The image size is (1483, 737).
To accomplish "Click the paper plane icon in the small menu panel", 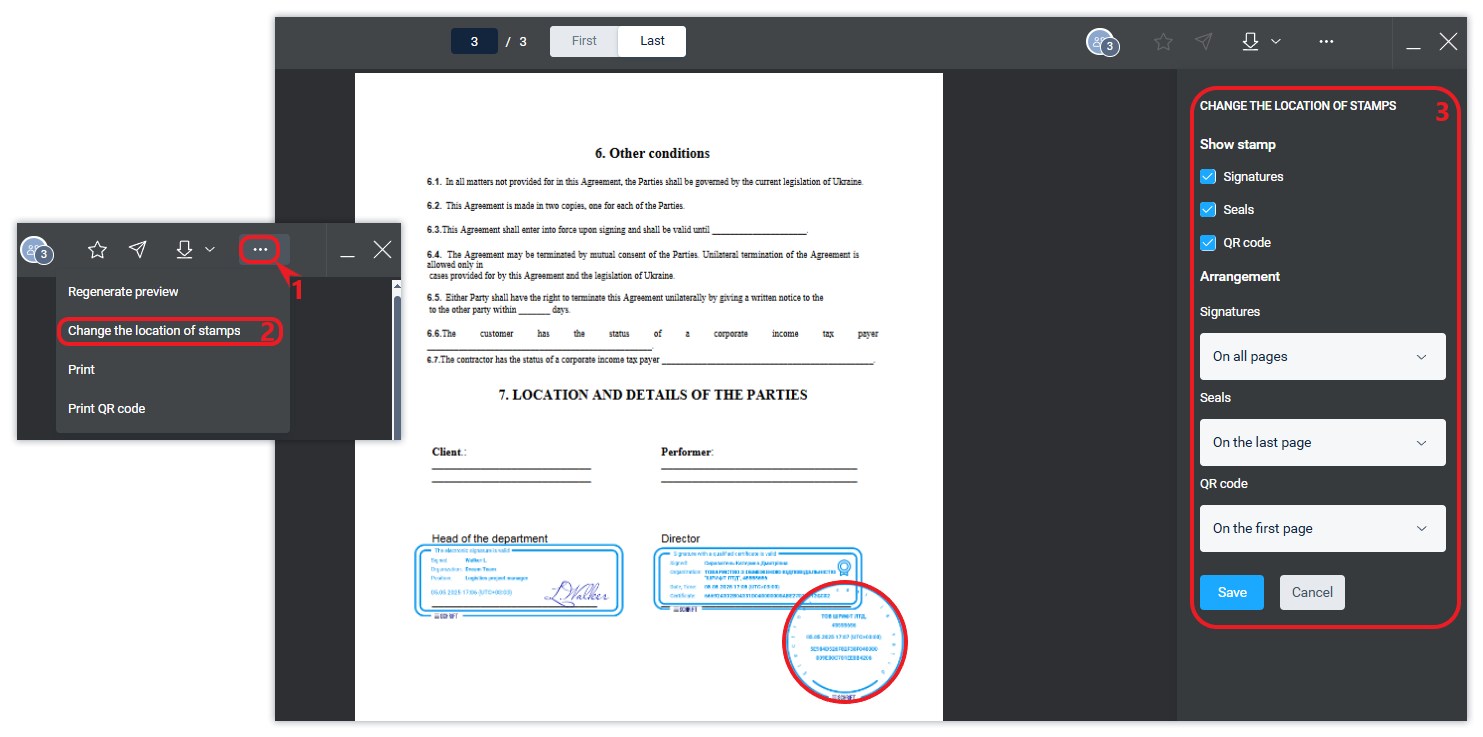I will tap(138, 250).
